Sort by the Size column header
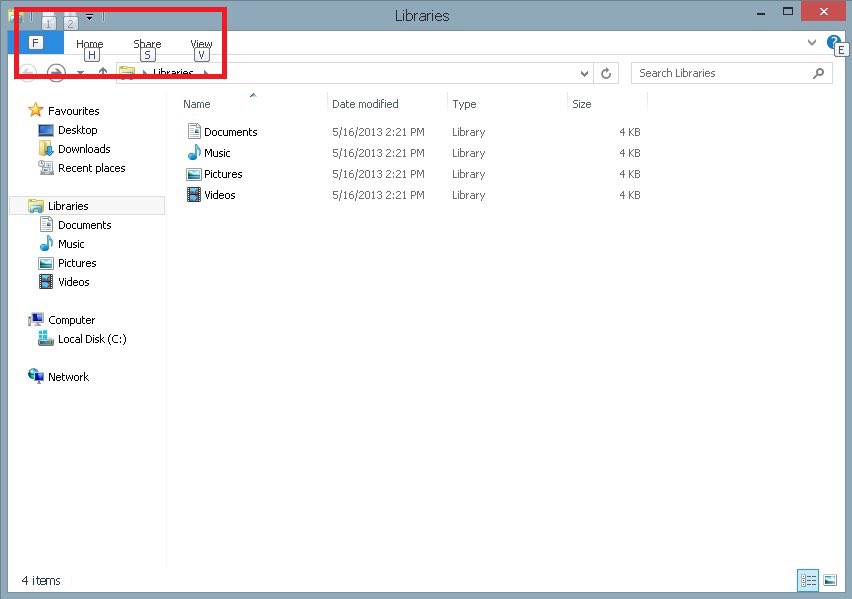Screen dimensions: 852x599 pos(581,104)
